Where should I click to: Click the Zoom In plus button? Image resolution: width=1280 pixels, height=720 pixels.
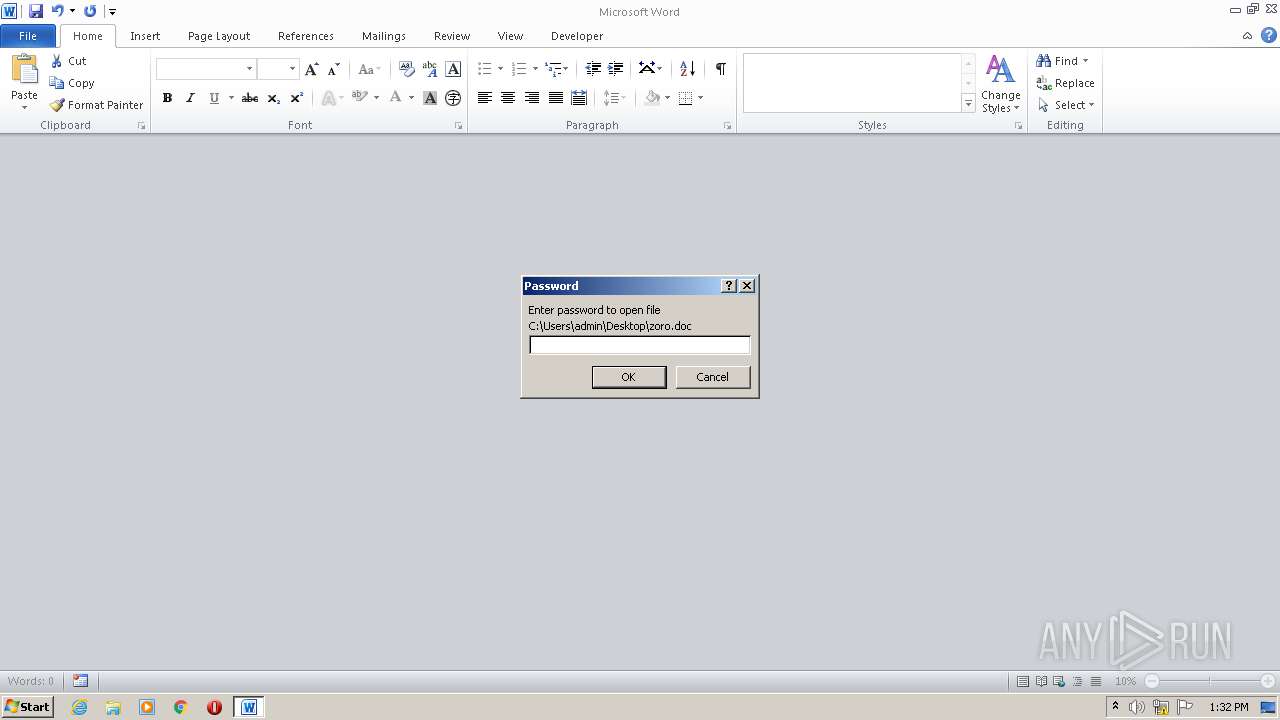1267,681
